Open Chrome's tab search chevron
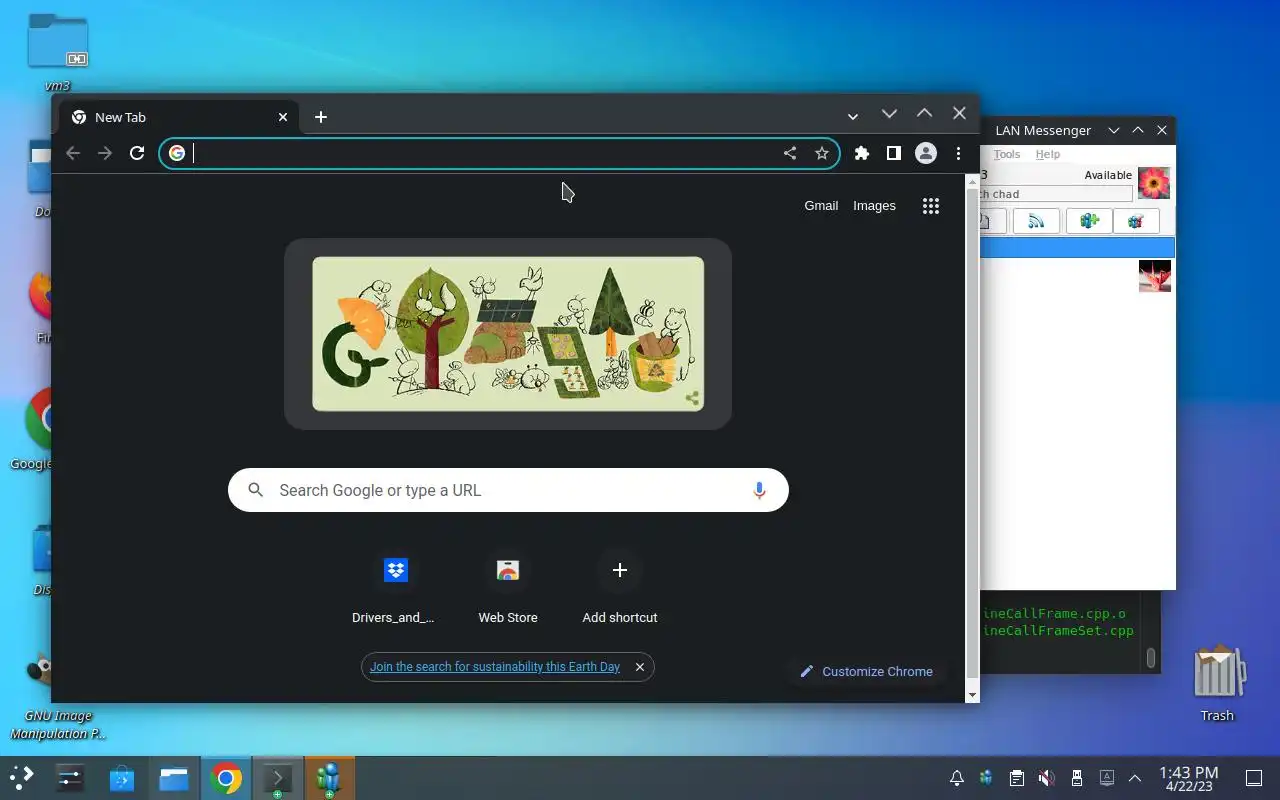Screen dimensions: 1280x800 point(853,117)
